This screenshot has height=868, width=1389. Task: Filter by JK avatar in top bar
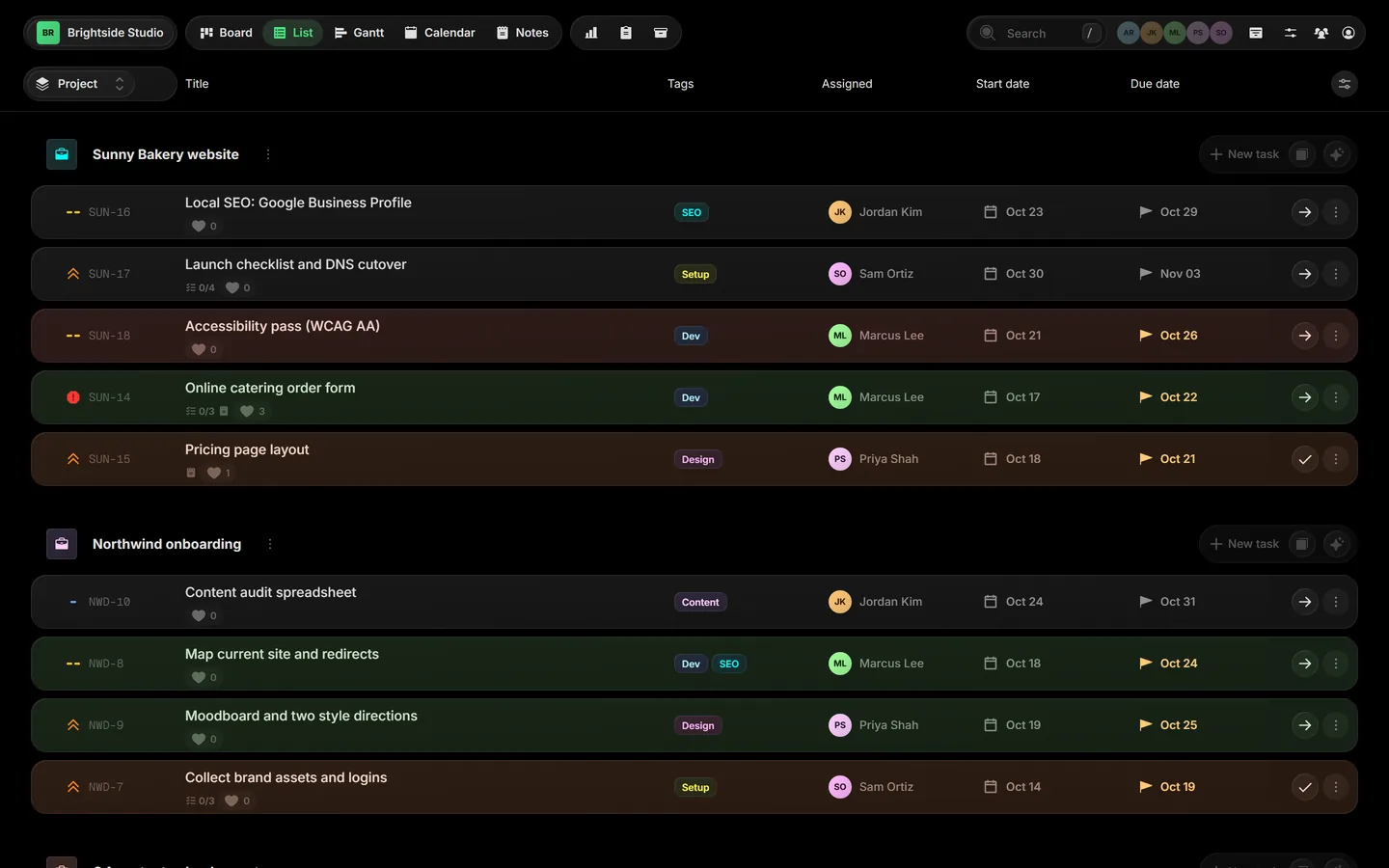click(1152, 33)
